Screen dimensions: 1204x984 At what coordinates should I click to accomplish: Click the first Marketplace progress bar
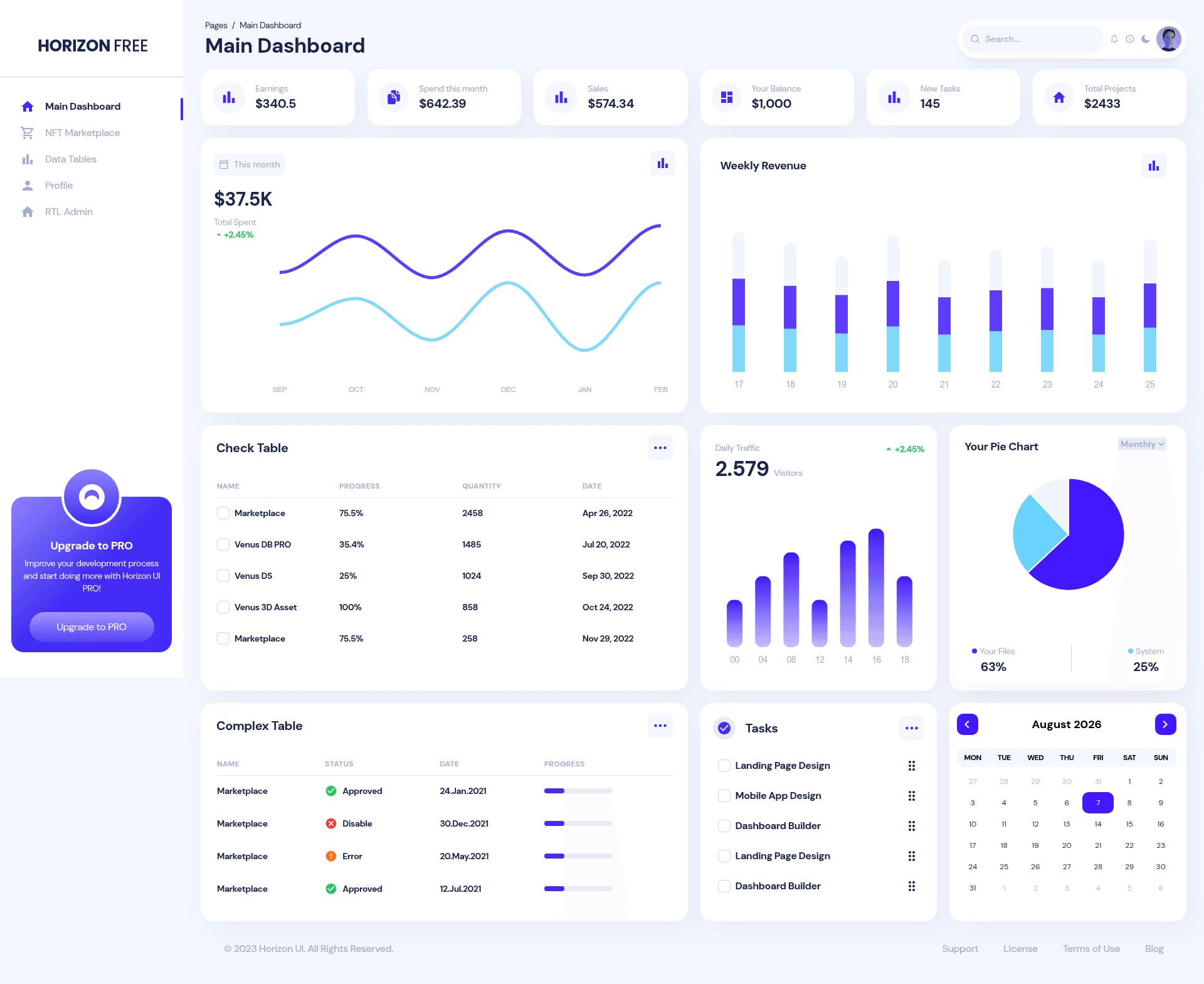pos(578,791)
